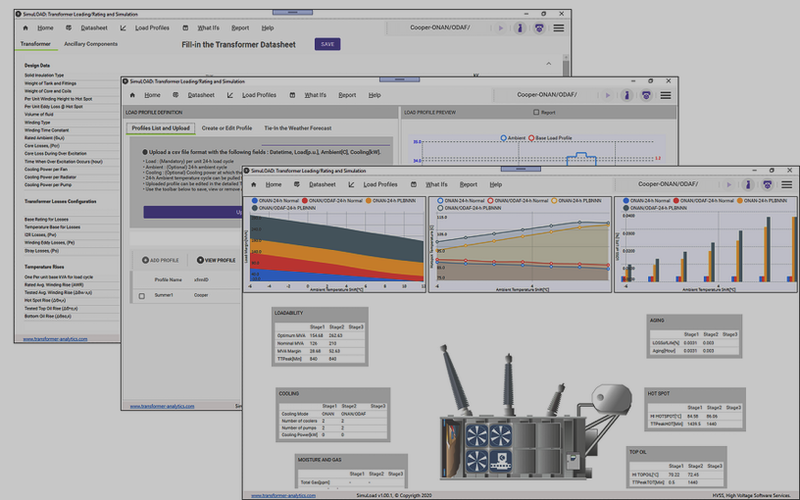800x500 pixels.
Task: Open hamburger menu in front window
Action: (x=787, y=185)
